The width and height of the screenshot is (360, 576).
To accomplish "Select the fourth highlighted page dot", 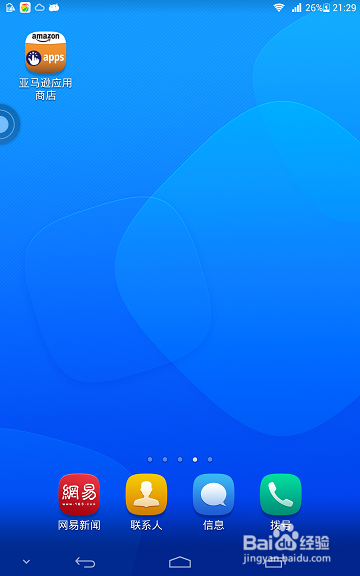I will click(x=195, y=460).
